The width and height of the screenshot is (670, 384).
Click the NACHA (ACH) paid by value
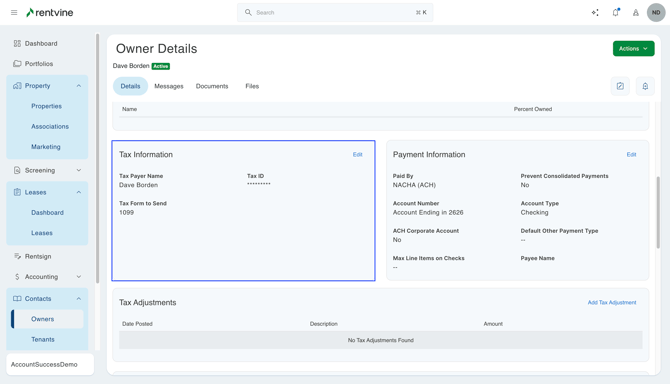pyautogui.click(x=414, y=185)
